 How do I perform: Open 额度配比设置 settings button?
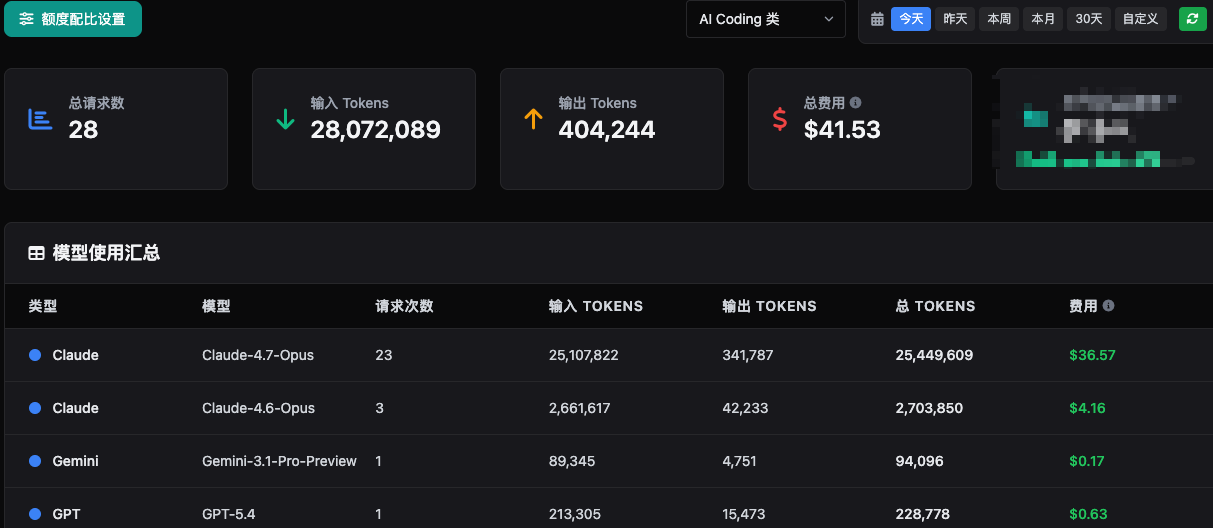point(73,19)
